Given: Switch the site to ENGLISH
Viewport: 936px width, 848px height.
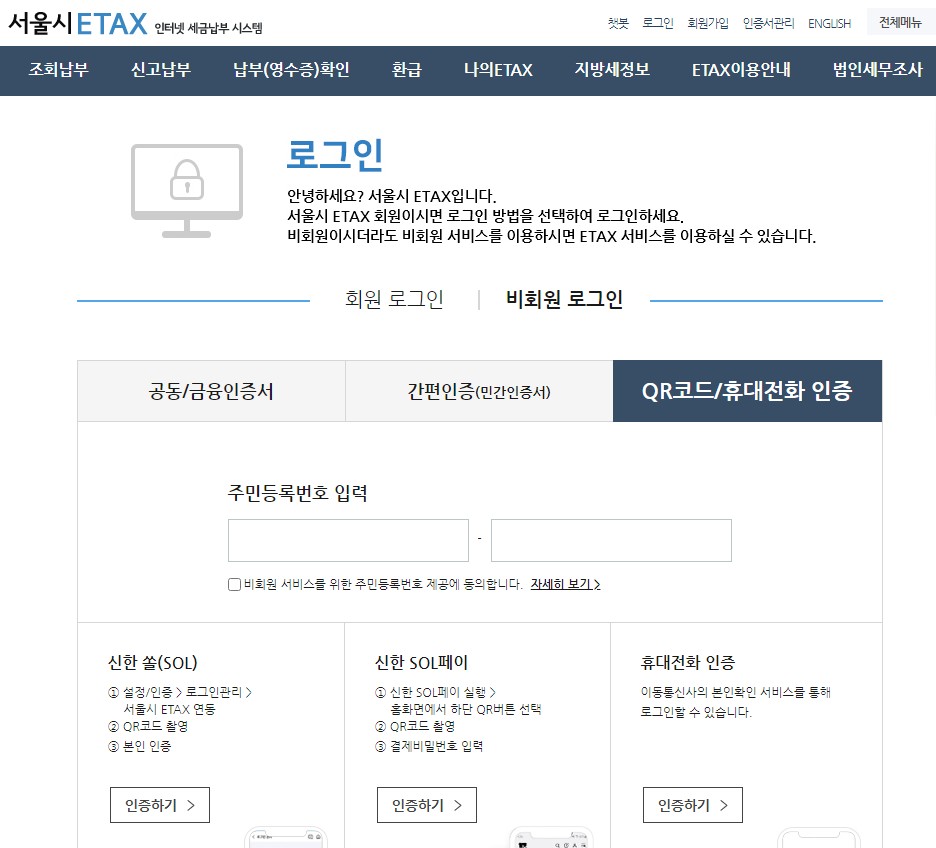Looking at the screenshot, I should pyautogui.click(x=830, y=22).
